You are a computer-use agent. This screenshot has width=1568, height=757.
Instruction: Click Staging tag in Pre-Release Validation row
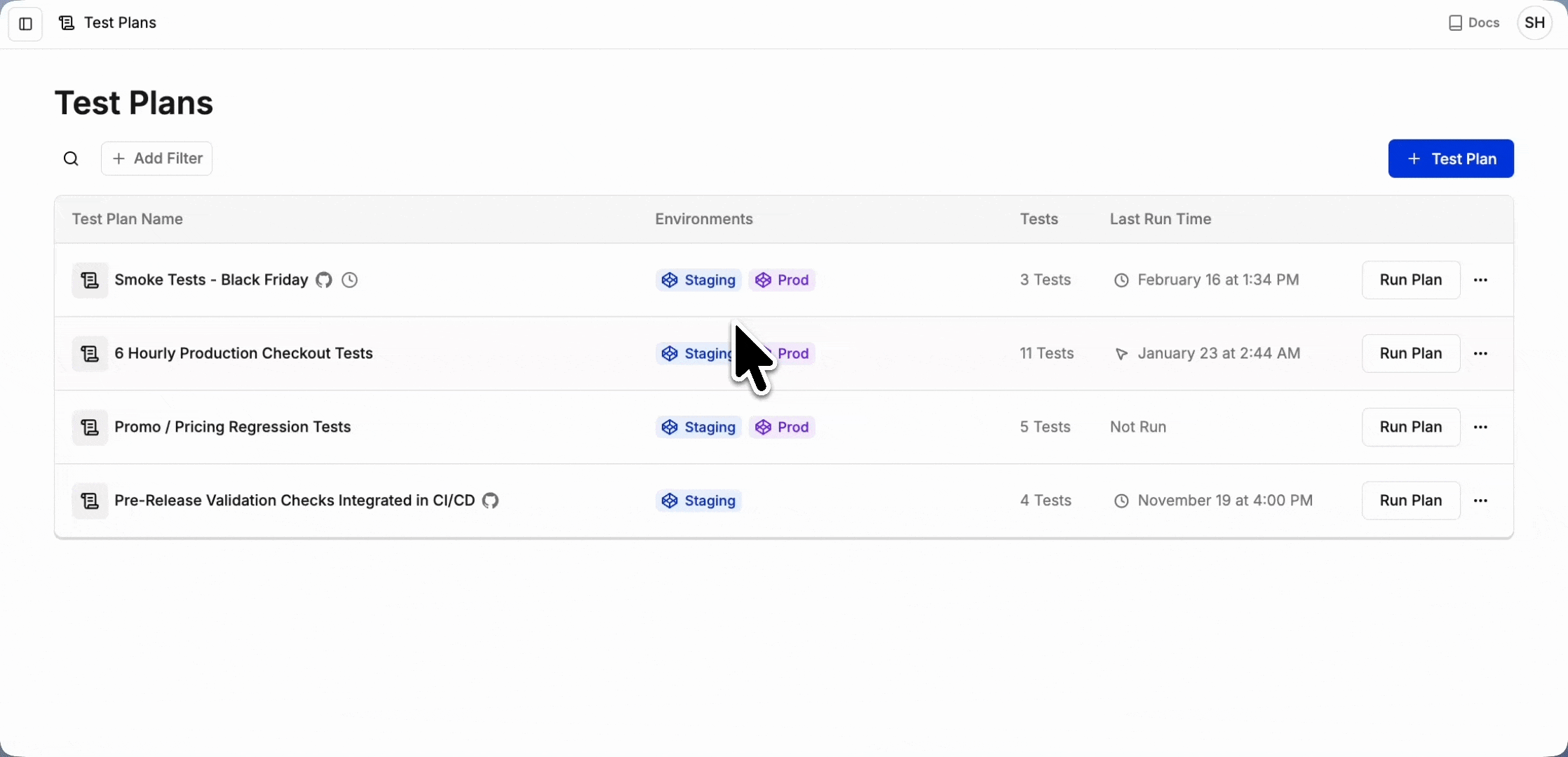pos(699,500)
